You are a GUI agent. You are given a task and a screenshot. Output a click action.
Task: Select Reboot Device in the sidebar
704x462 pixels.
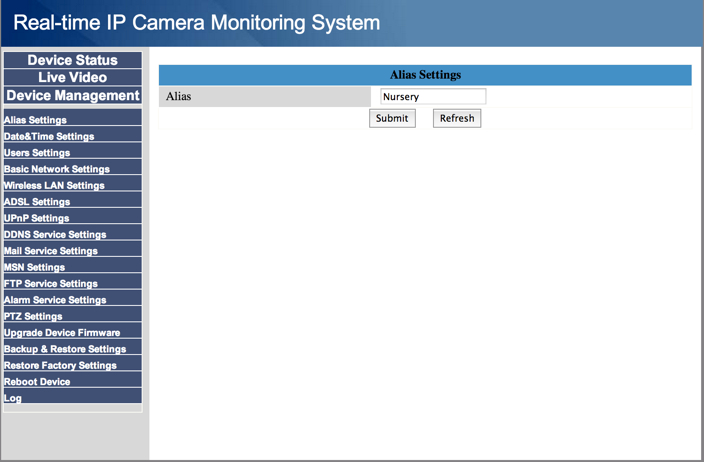(72, 380)
